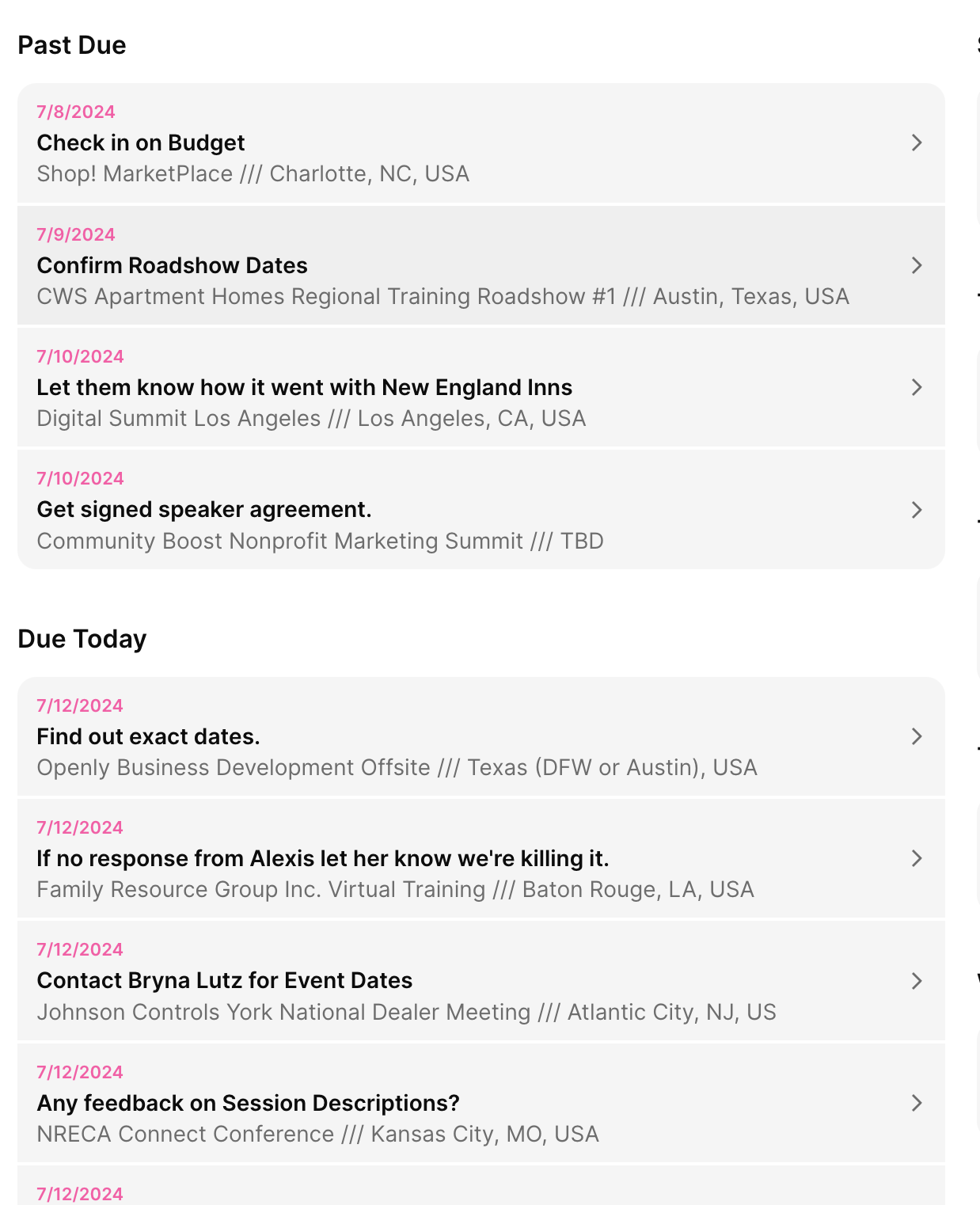Open Any feedback on Session Descriptions task

(x=248, y=1103)
